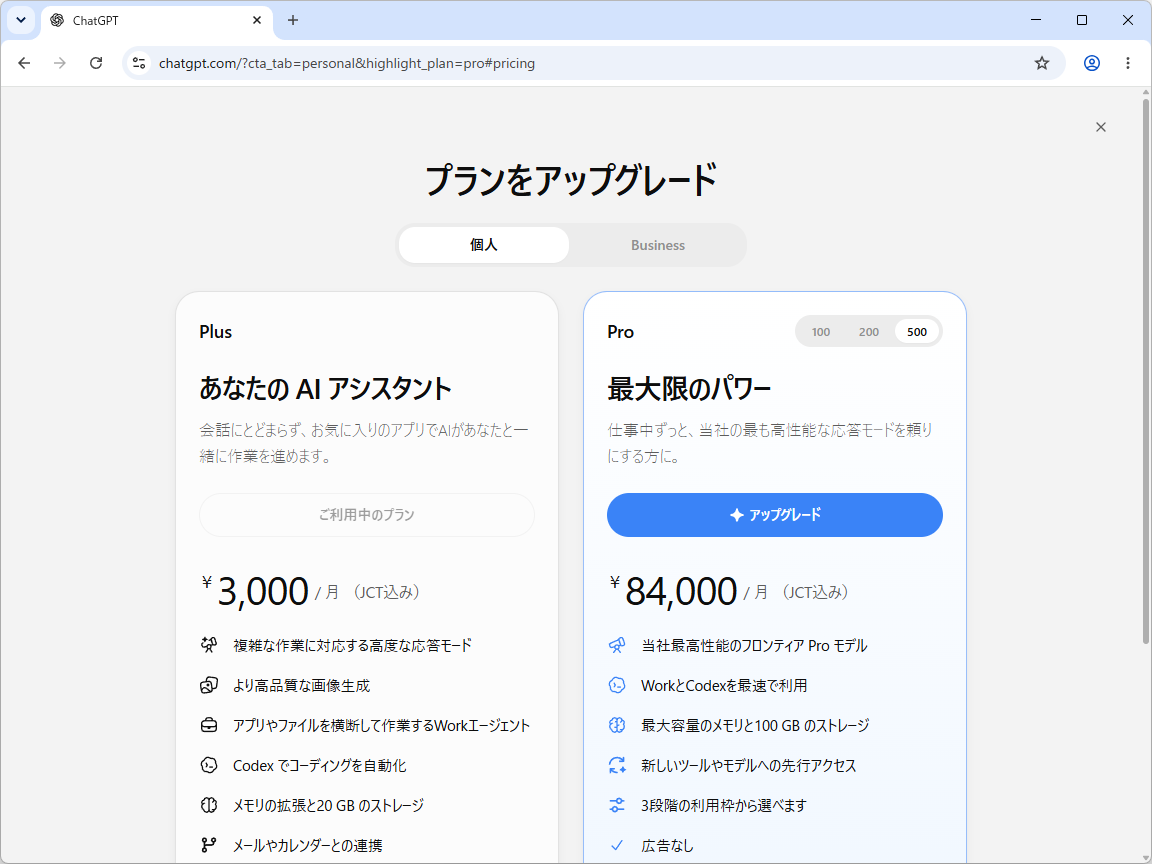
Task: Click the blue アップグレード button
Action: [x=774, y=515]
